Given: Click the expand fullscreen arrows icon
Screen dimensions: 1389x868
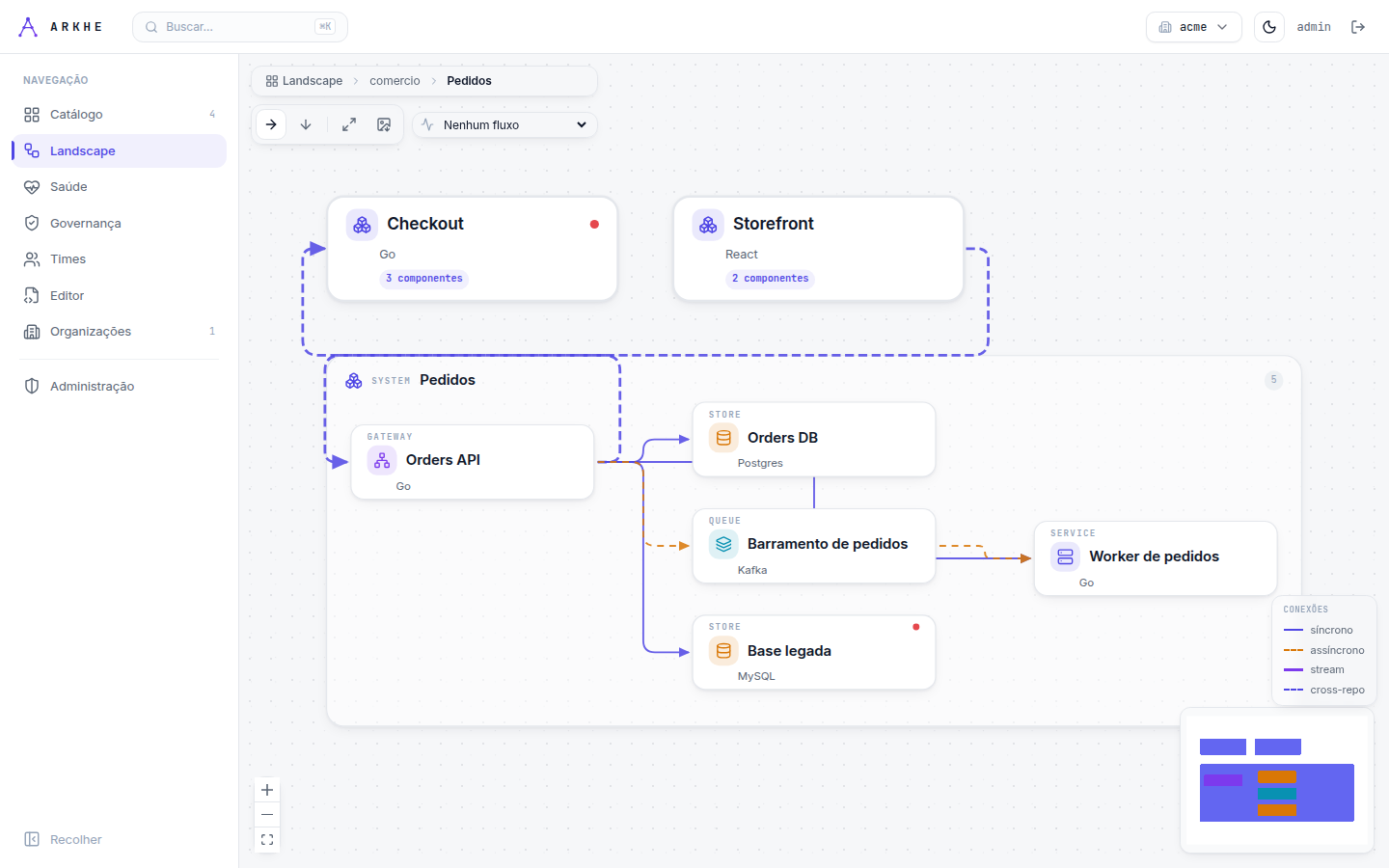Looking at the screenshot, I should [x=349, y=124].
